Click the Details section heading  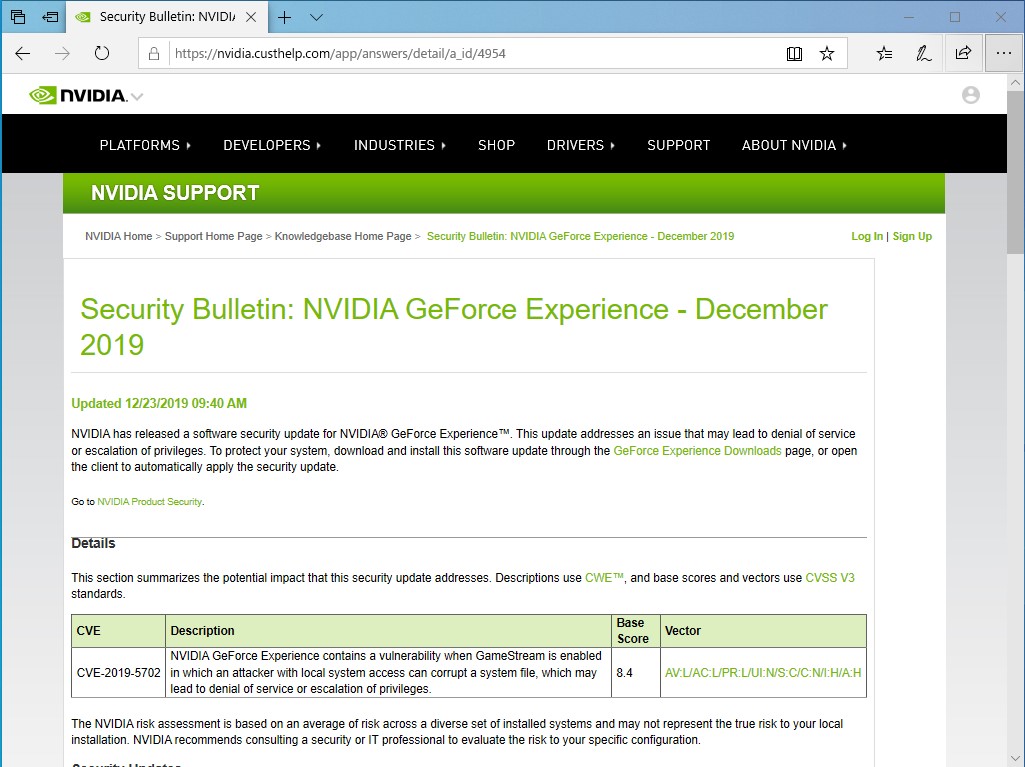pos(93,543)
